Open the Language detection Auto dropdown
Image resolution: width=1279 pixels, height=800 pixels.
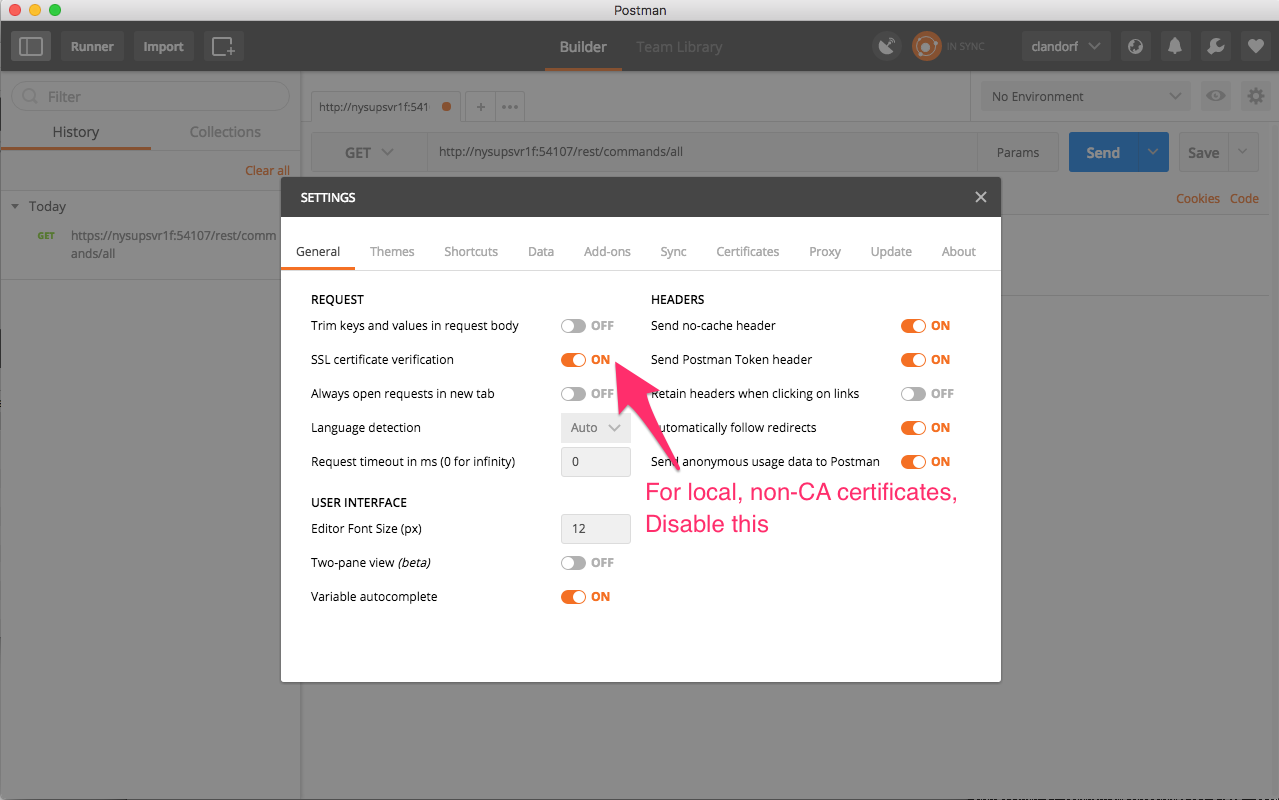[595, 428]
